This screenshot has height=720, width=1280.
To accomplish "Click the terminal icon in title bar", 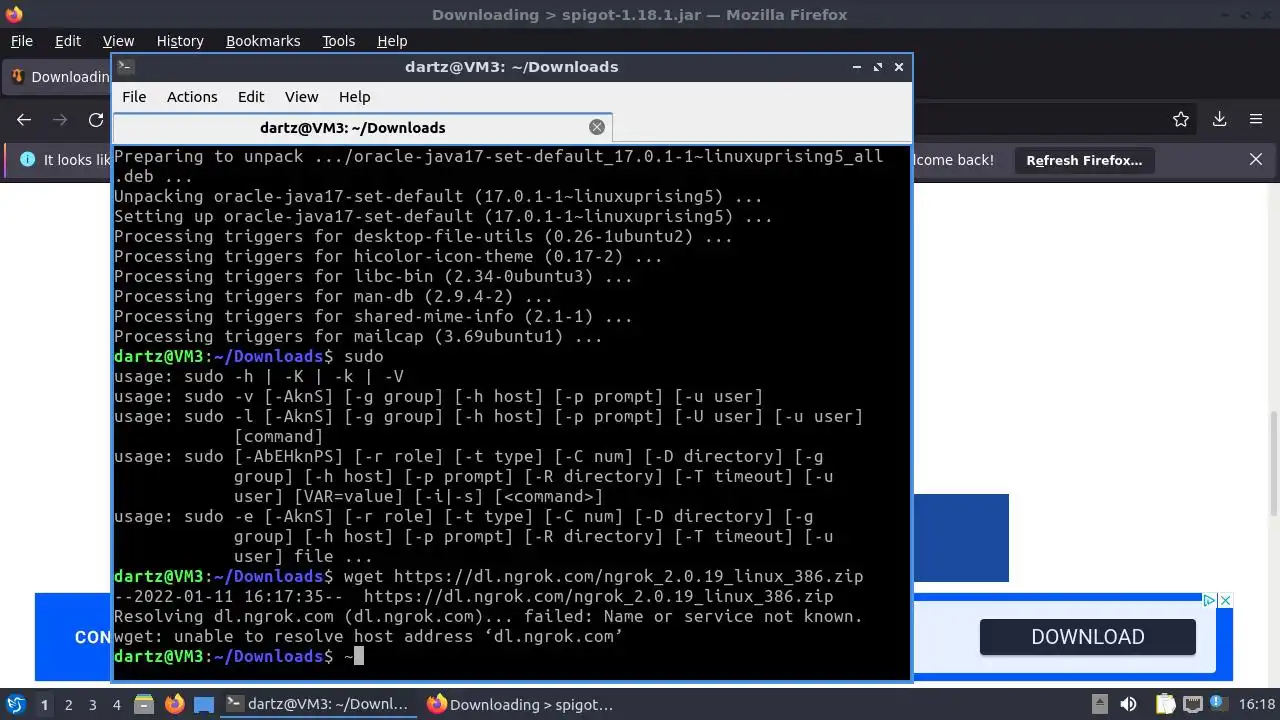I will [125, 67].
